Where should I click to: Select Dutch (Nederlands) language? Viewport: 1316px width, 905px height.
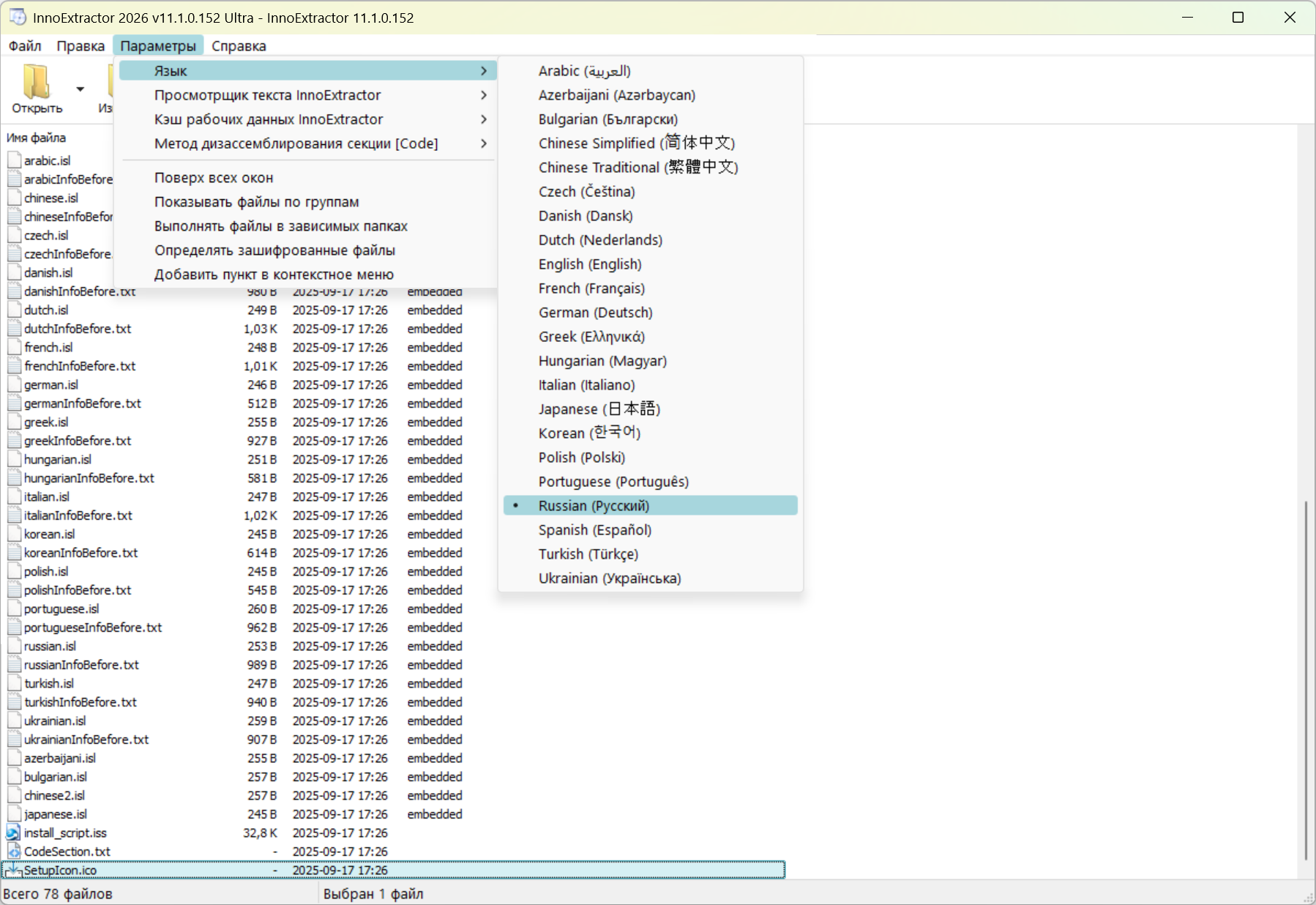point(651,240)
